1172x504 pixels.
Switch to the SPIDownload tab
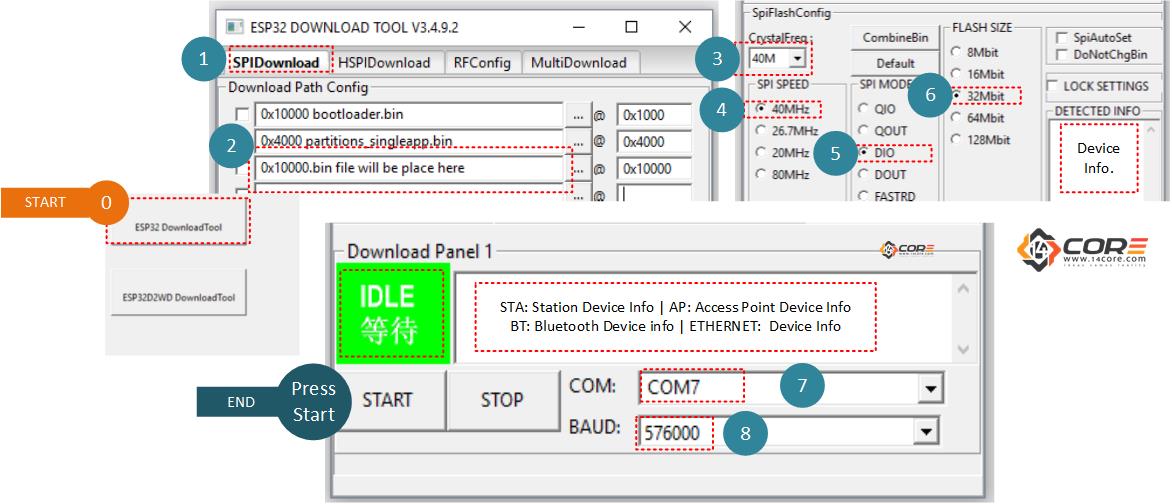(x=275, y=62)
